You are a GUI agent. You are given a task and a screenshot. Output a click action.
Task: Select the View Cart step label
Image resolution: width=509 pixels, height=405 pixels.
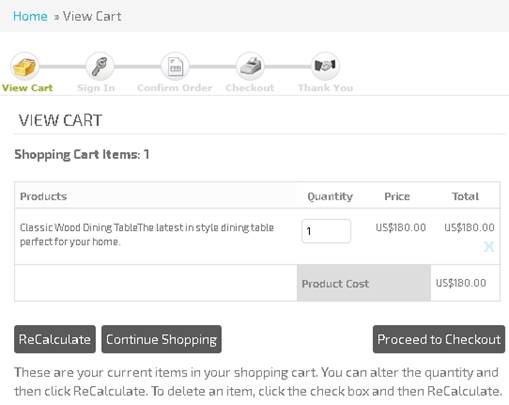coord(27,88)
